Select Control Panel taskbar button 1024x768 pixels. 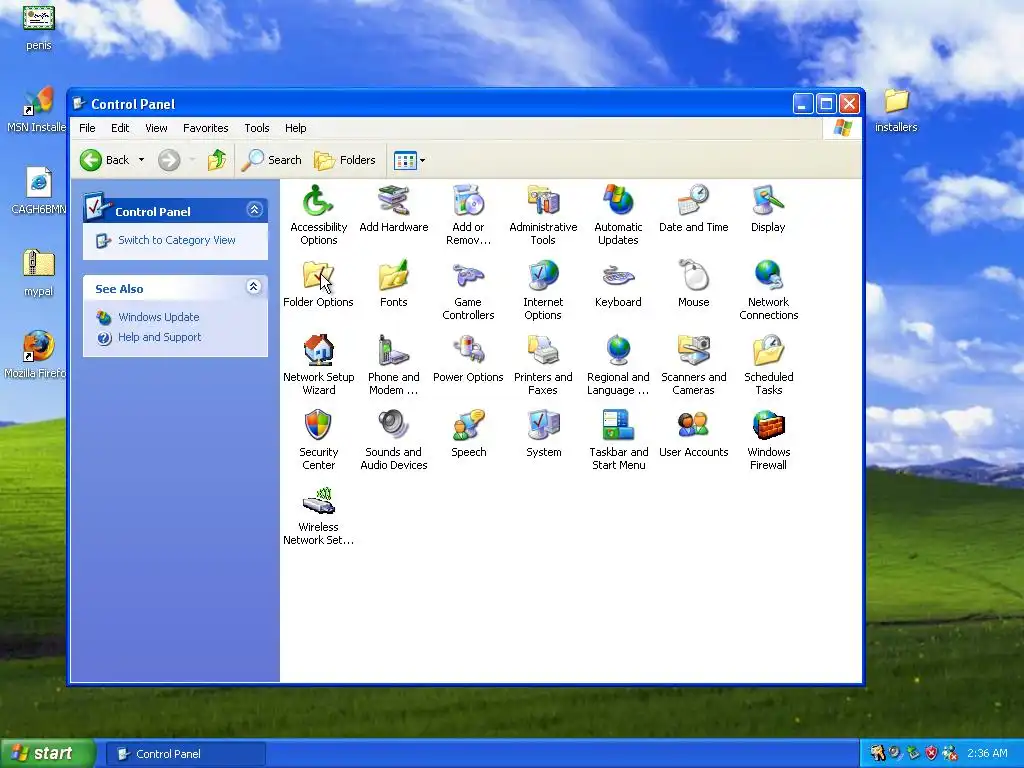click(x=186, y=754)
